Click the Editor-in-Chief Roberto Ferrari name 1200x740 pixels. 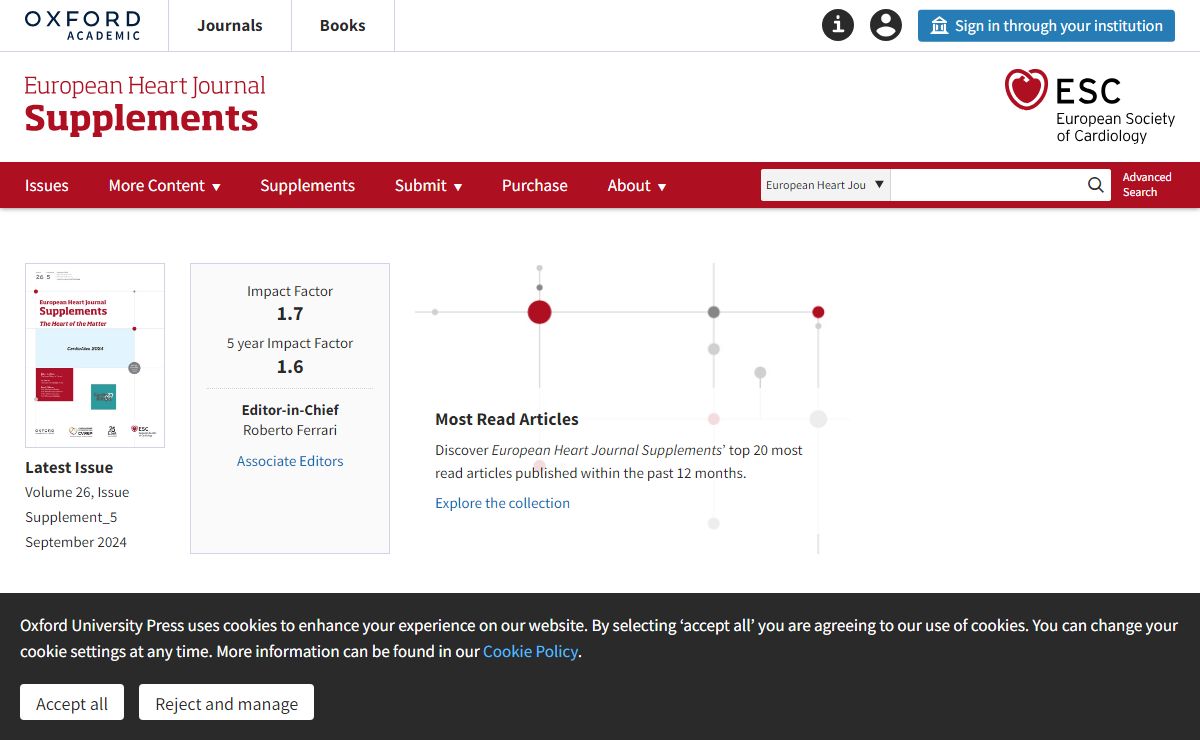click(x=290, y=430)
